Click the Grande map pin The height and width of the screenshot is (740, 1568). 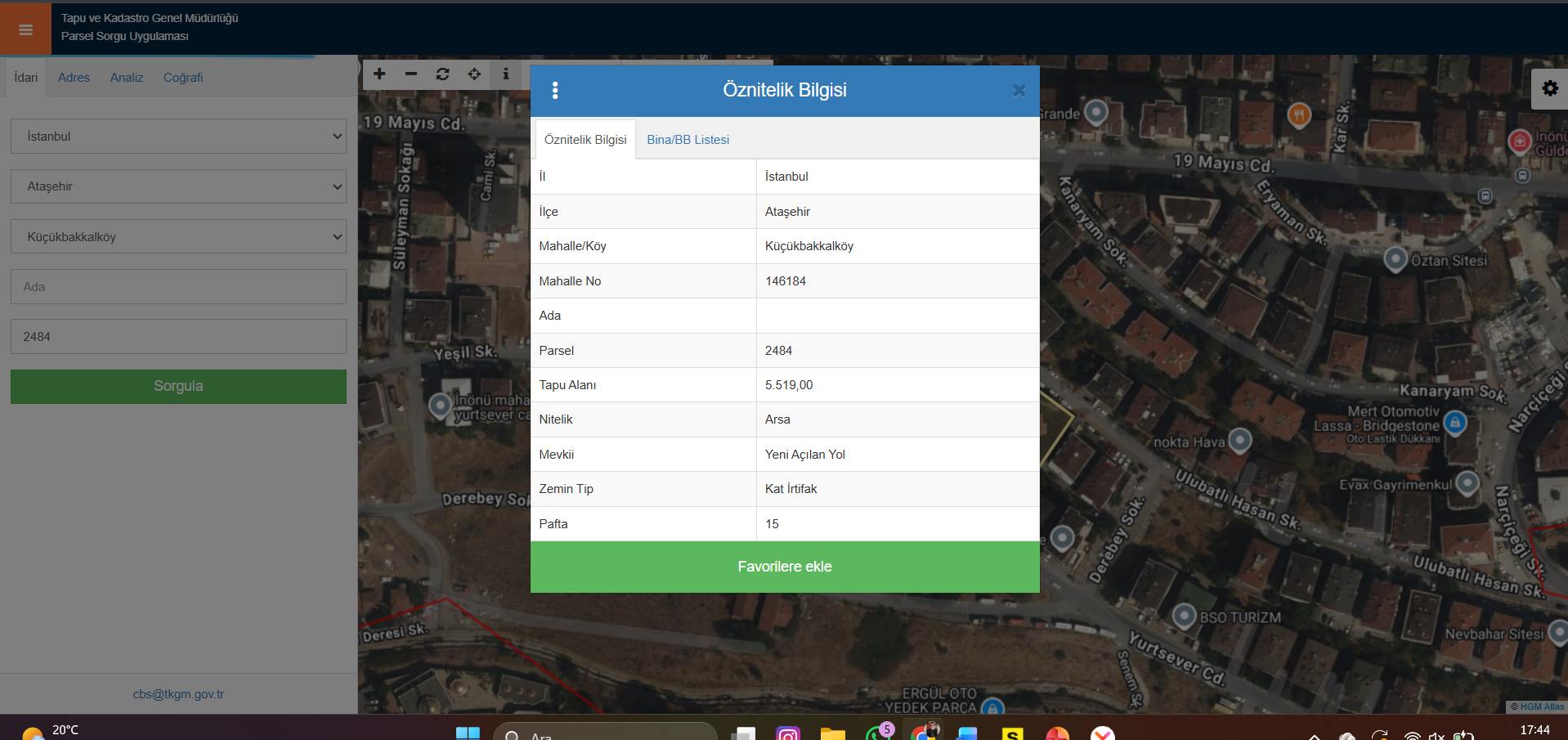coord(1096,111)
